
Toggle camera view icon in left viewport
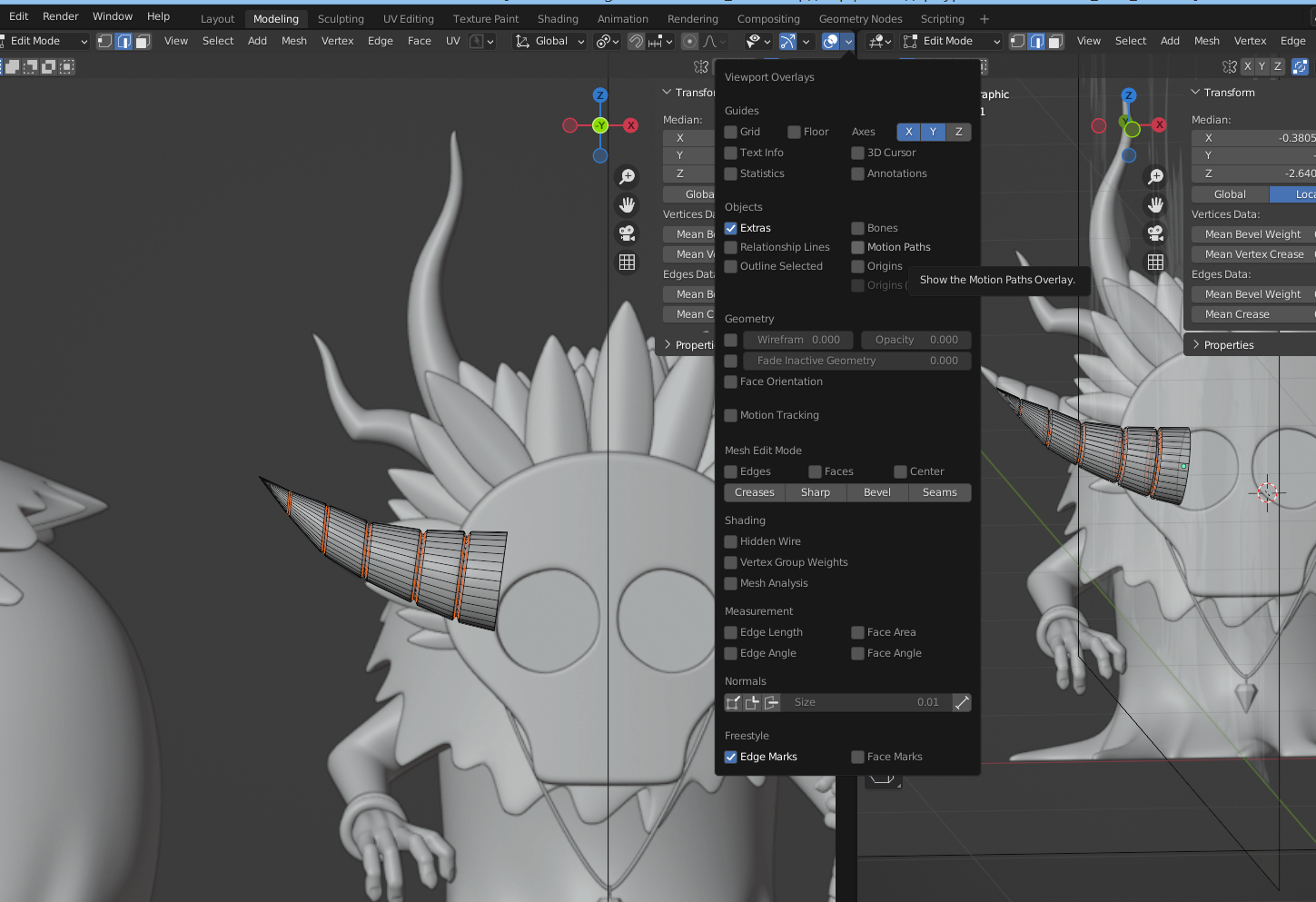627,233
